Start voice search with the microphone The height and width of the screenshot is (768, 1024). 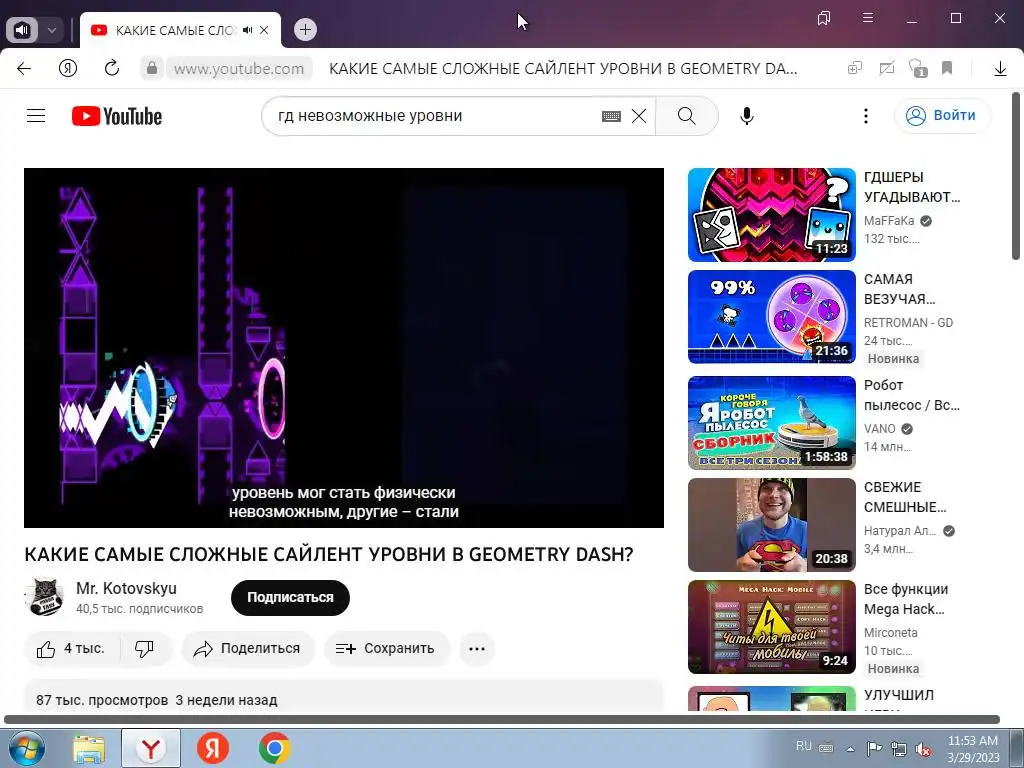[x=746, y=116]
